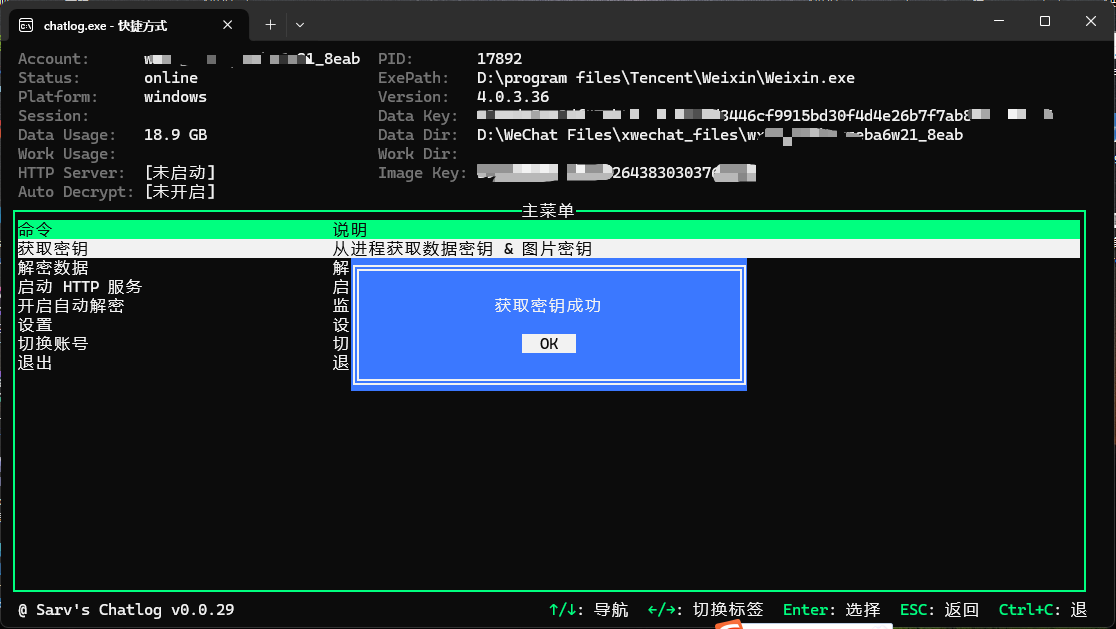Maximize the terminal window
1116x629 pixels.
click(x=1045, y=21)
